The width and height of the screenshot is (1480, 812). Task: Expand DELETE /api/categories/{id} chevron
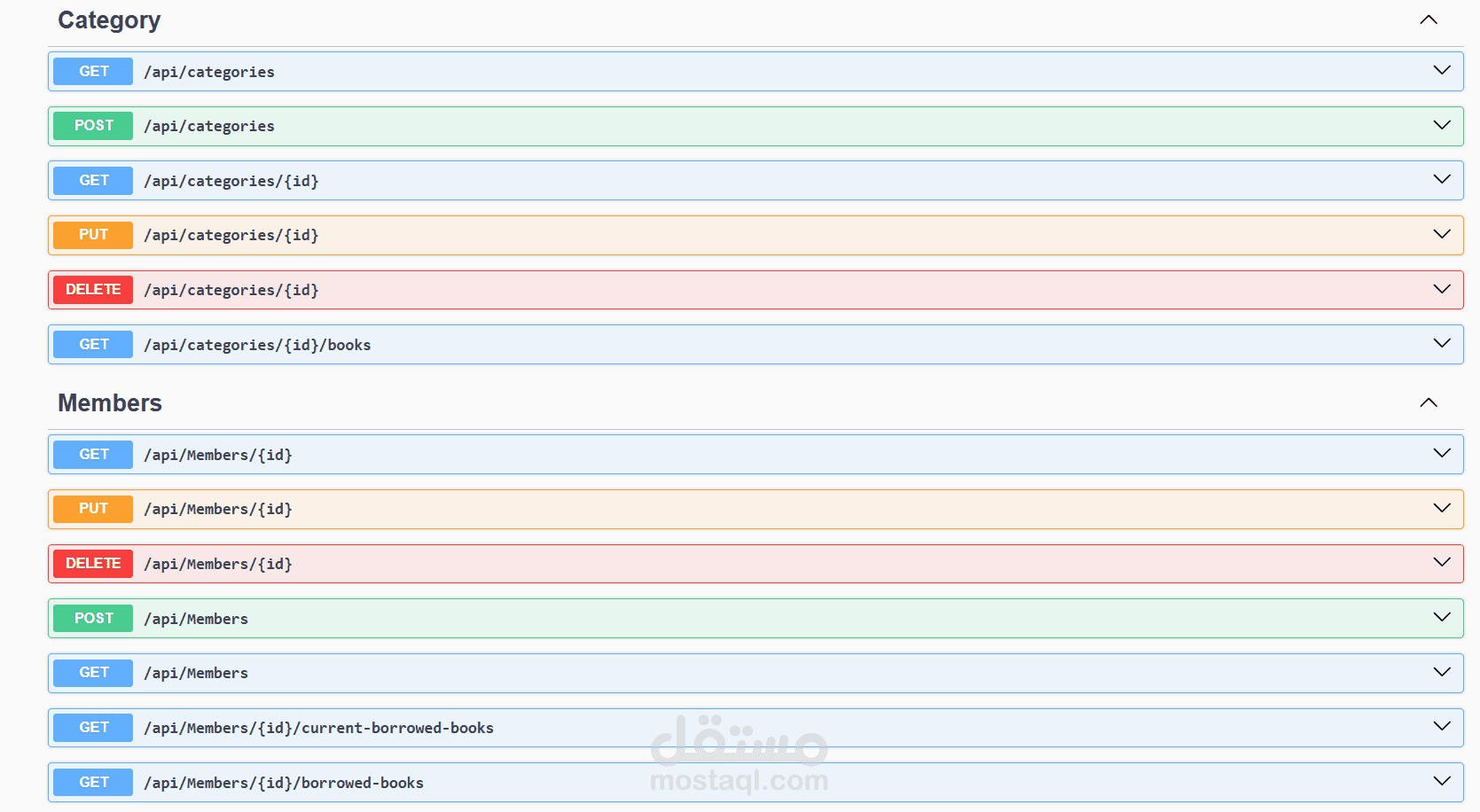pyautogui.click(x=1442, y=289)
